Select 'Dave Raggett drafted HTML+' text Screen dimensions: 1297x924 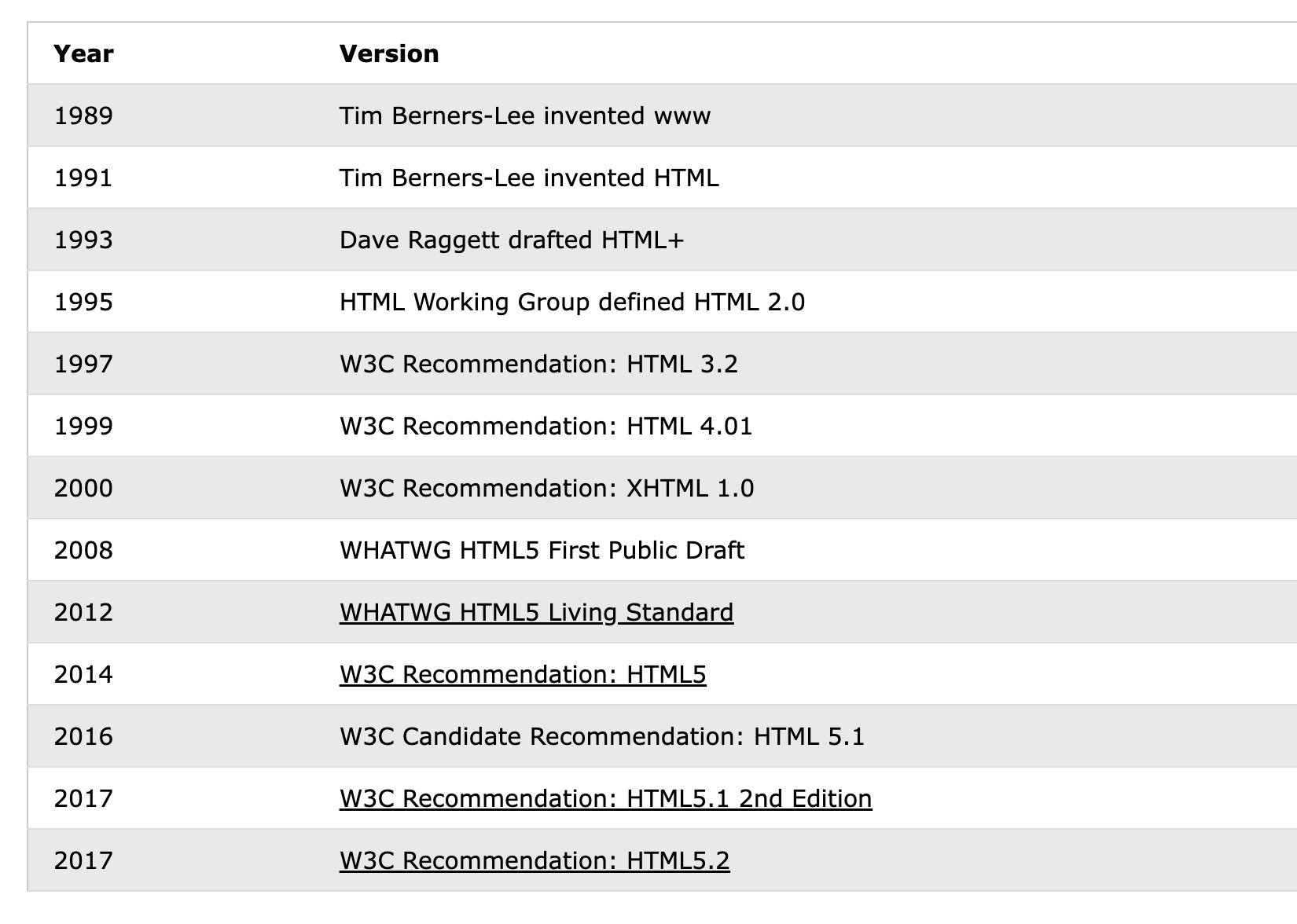pos(512,240)
